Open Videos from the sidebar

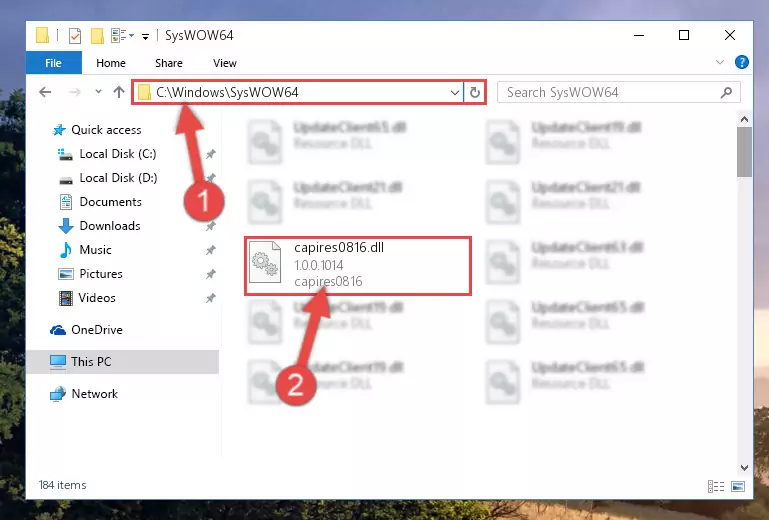[97, 298]
